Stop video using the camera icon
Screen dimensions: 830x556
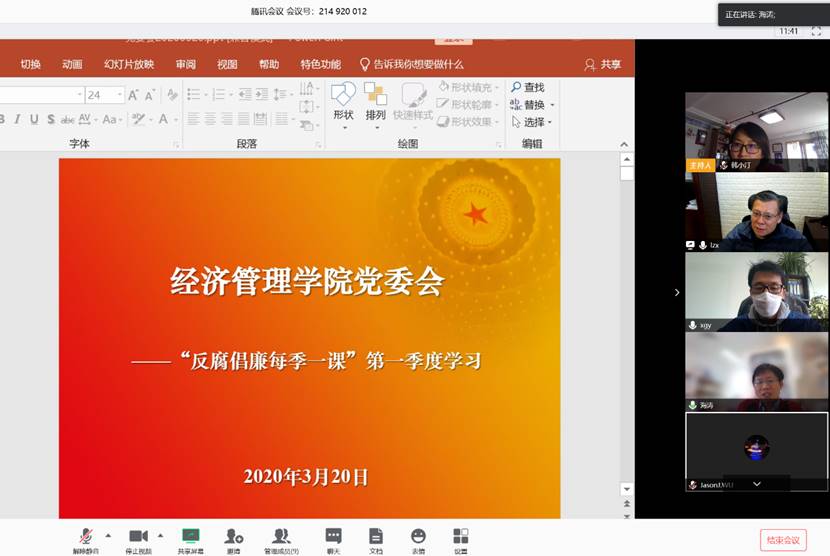pyautogui.click(x=138, y=537)
